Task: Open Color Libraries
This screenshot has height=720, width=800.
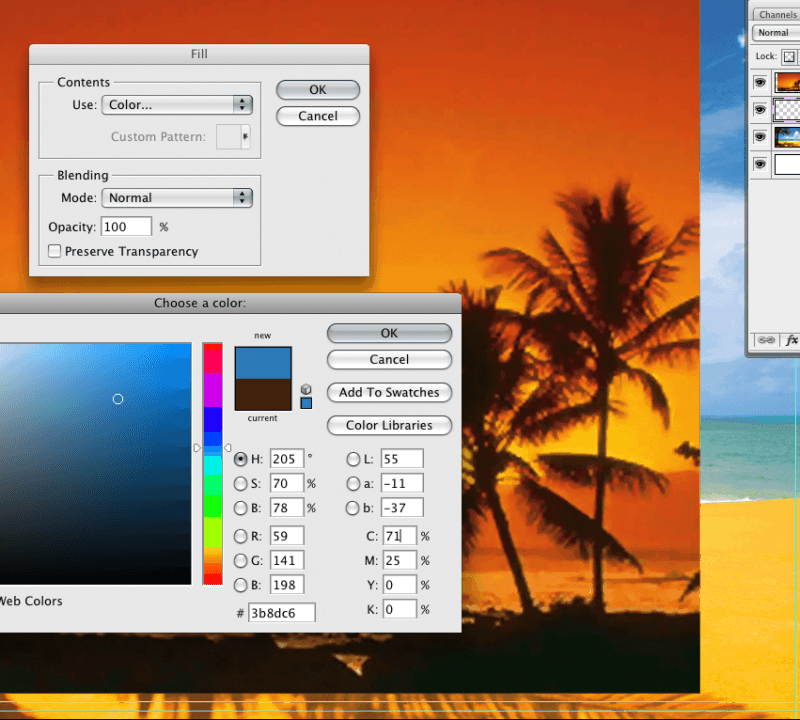Action: 389,425
